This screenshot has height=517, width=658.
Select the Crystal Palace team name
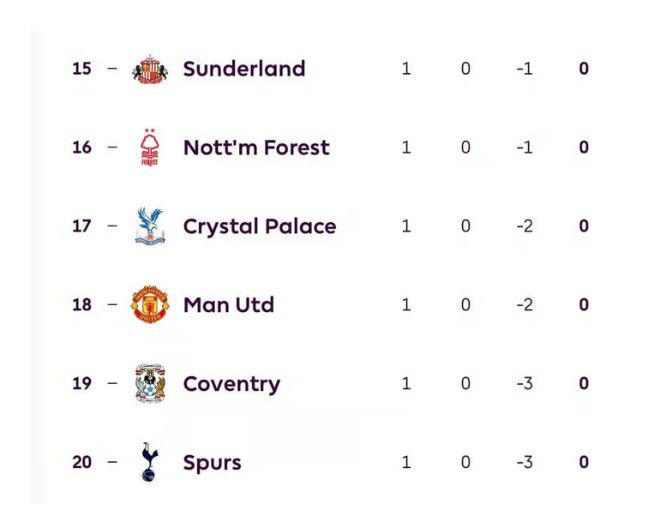(x=260, y=227)
